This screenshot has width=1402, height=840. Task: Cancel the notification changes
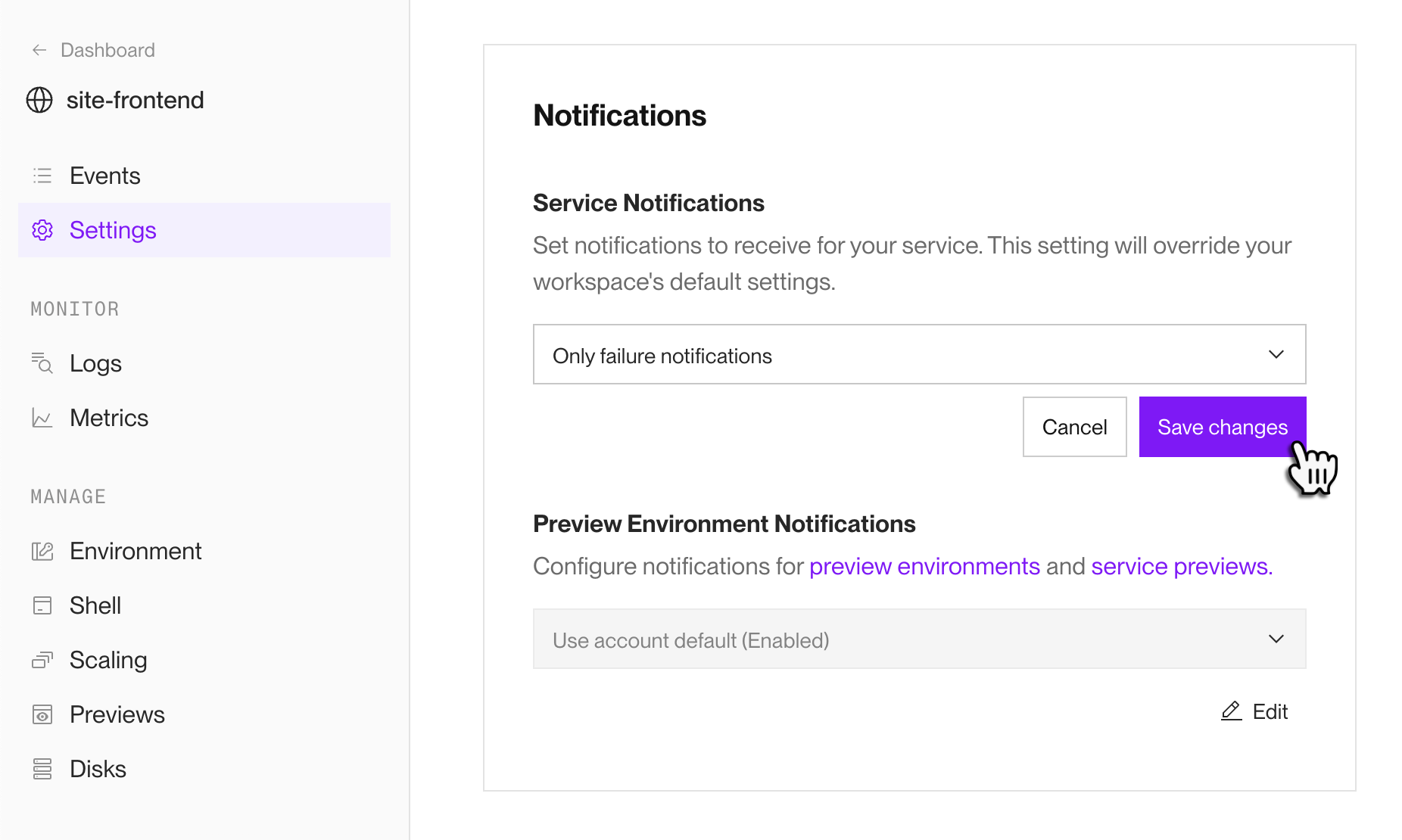[1074, 426]
